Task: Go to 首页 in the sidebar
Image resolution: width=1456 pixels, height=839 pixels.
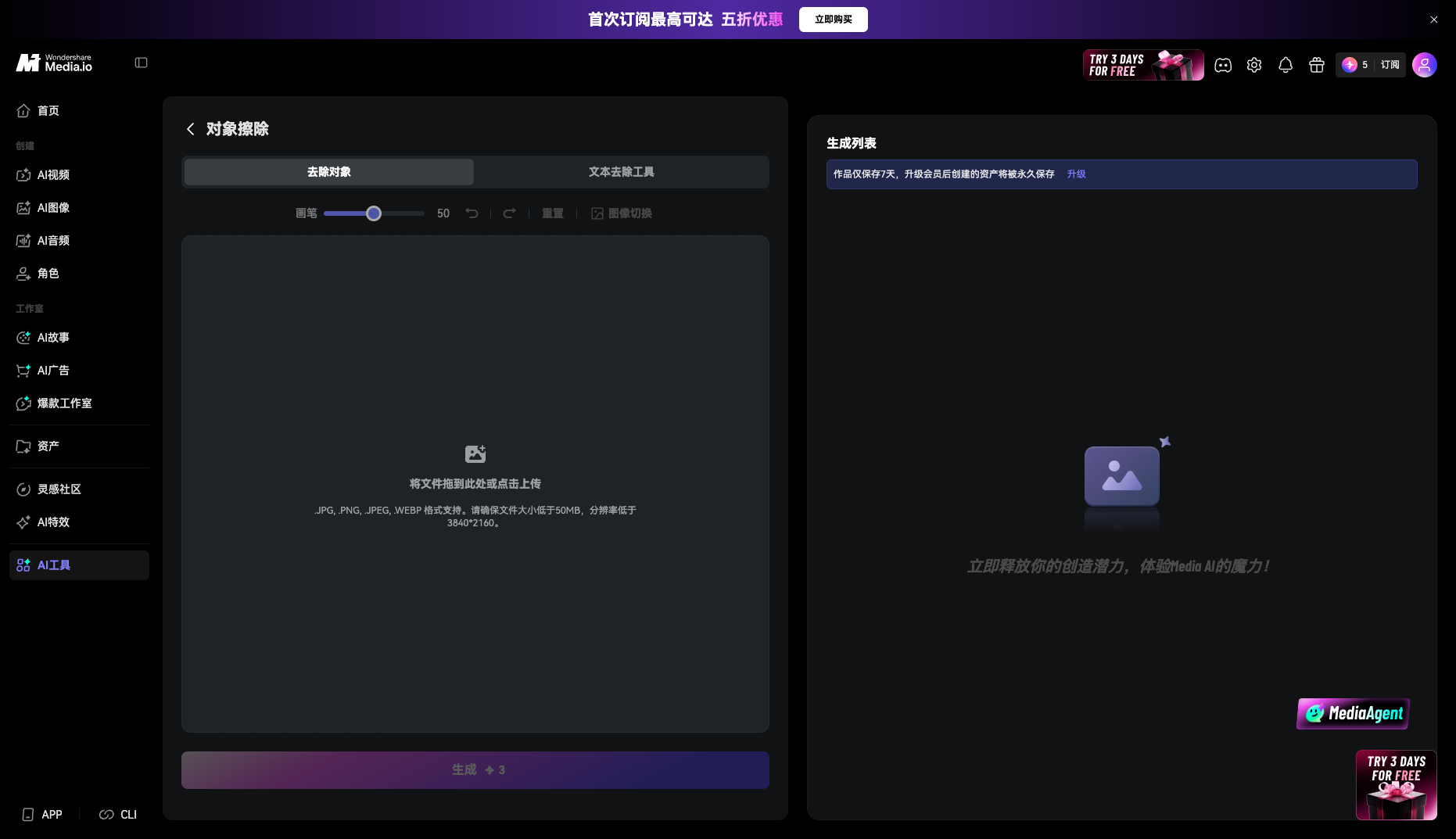Action: tap(79, 110)
